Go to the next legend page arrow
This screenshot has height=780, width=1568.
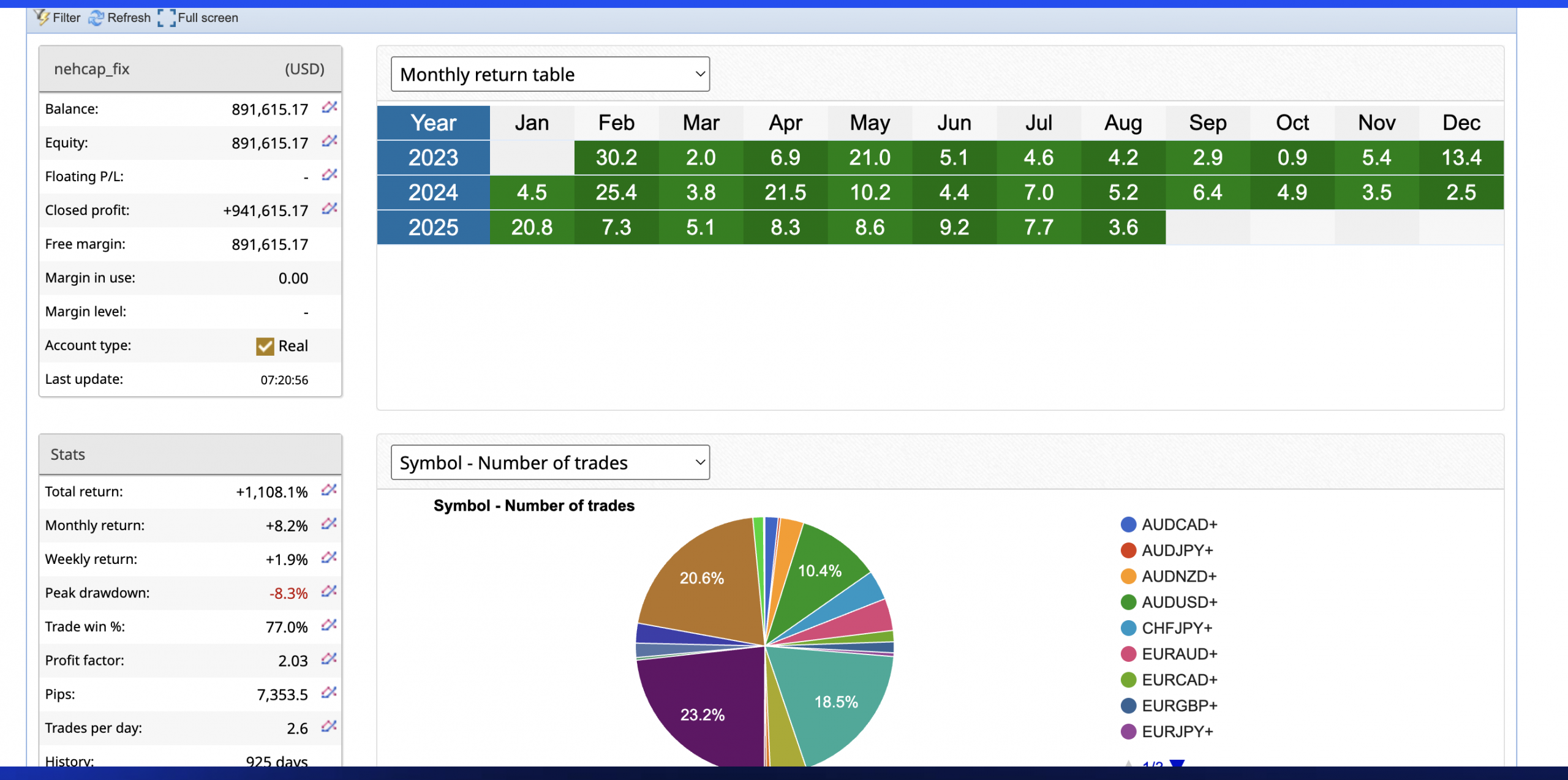click(x=1177, y=763)
